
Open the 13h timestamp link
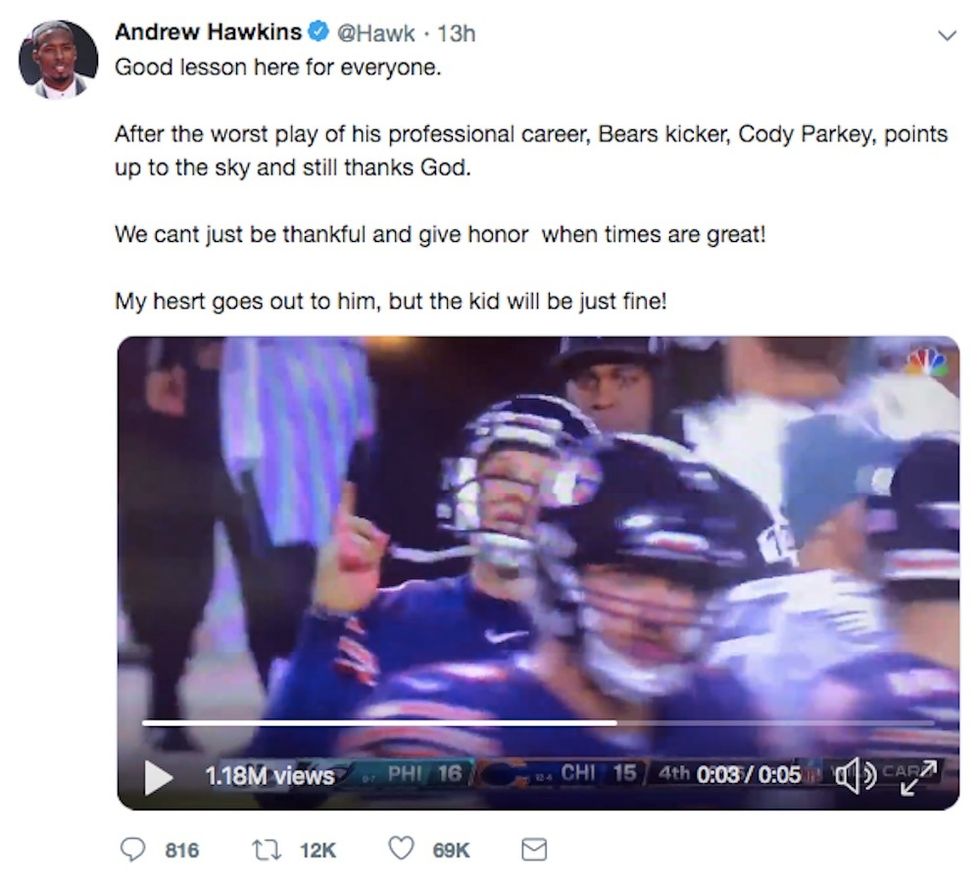(x=457, y=33)
